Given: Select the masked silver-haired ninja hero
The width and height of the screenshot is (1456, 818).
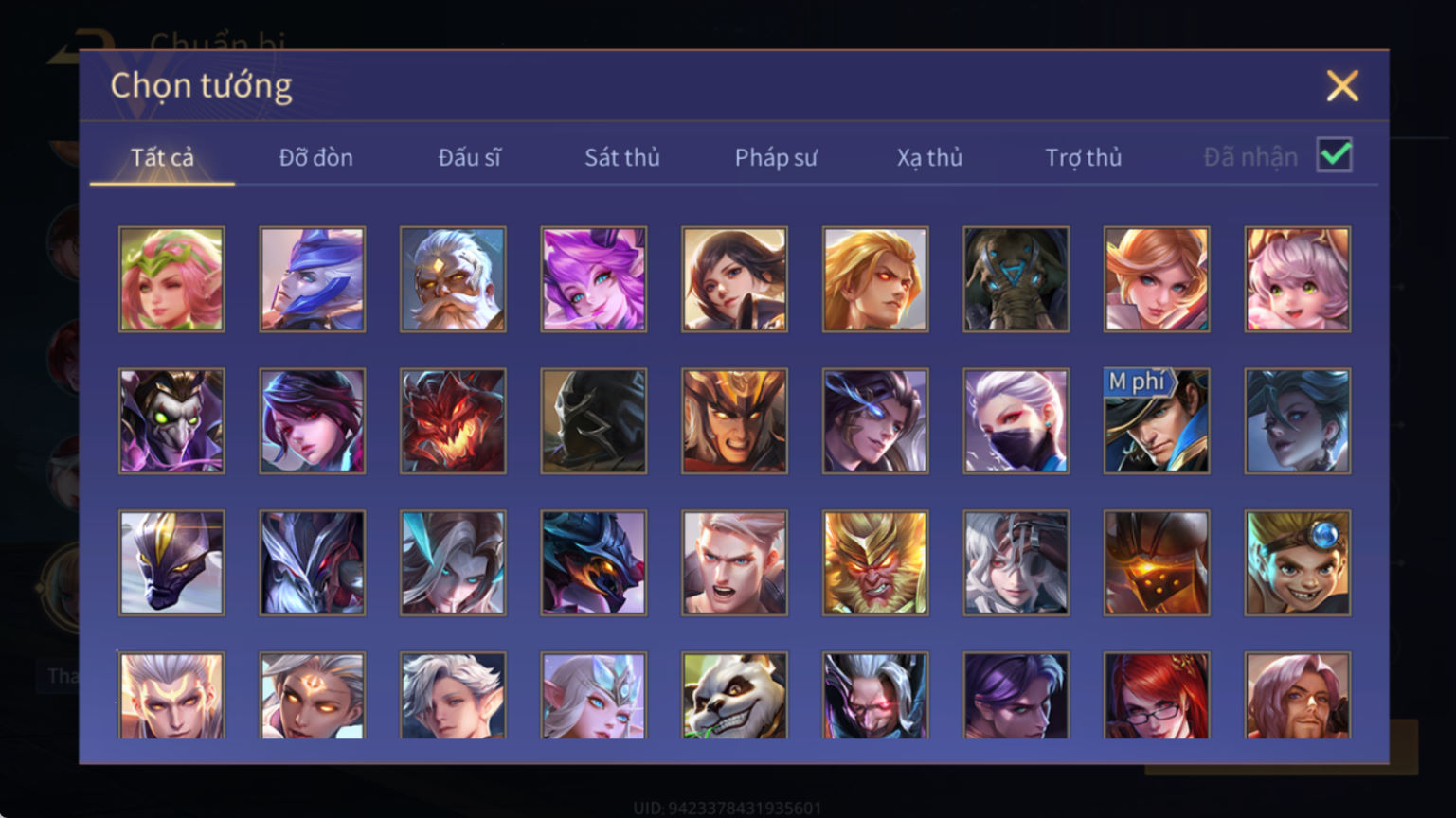Looking at the screenshot, I should click(x=1016, y=421).
